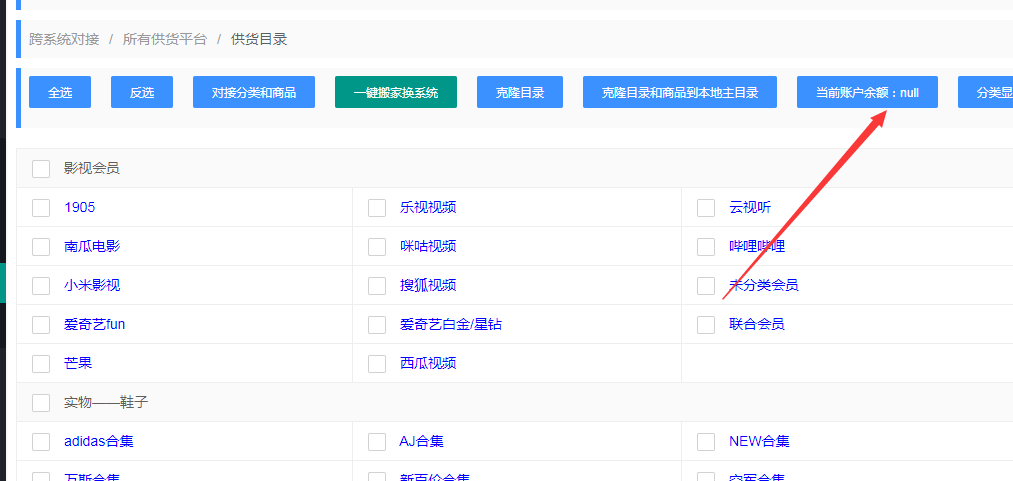The width and height of the screenshot is (1013, 481).
Task: Tick the checkbox next to 1905
Action: (41, 208)
